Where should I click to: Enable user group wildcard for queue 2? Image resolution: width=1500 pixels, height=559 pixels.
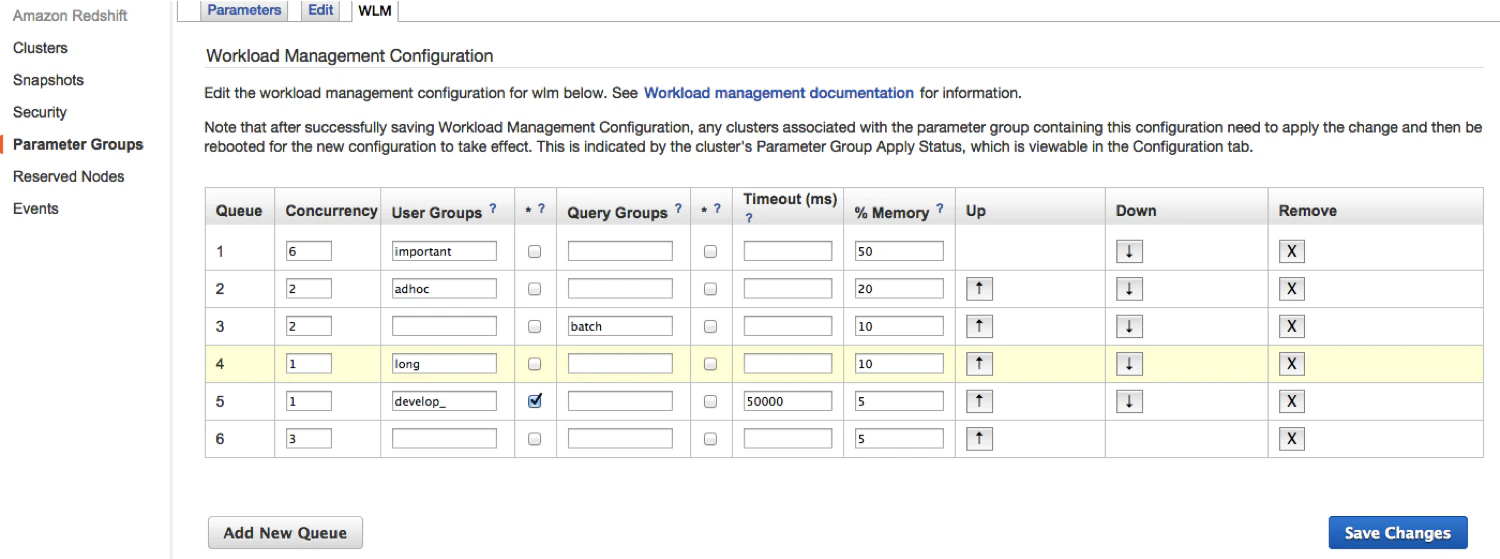coord(534,289)
